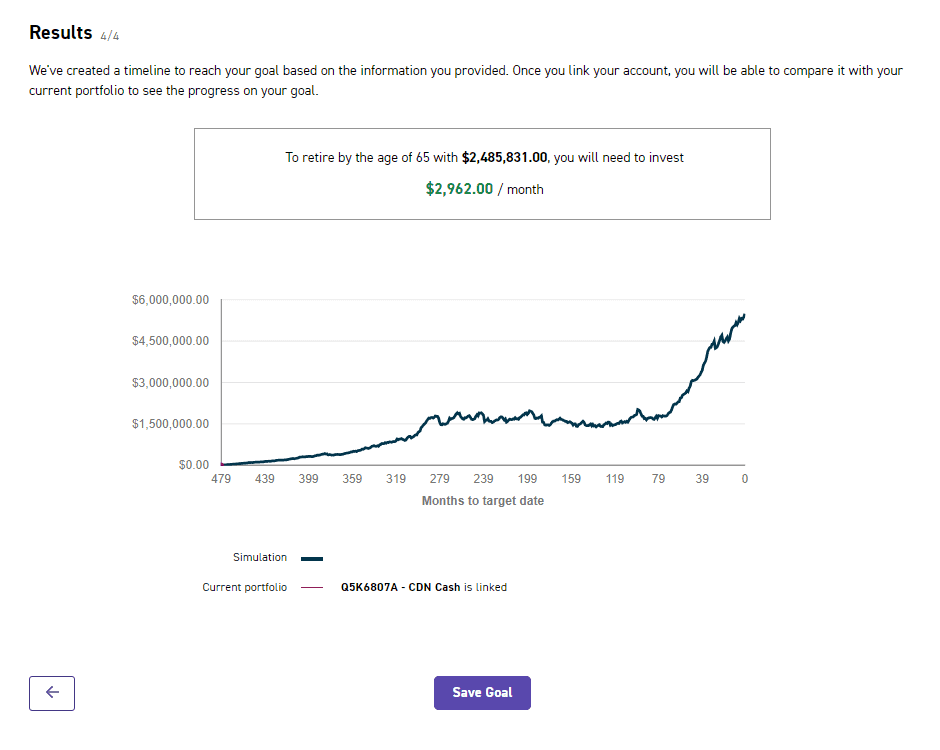Image resolution: width=940 pixels, height=750 pixels.
Task: Click the $6,000,000.00 y-axis label
Action: coord(170,300)
